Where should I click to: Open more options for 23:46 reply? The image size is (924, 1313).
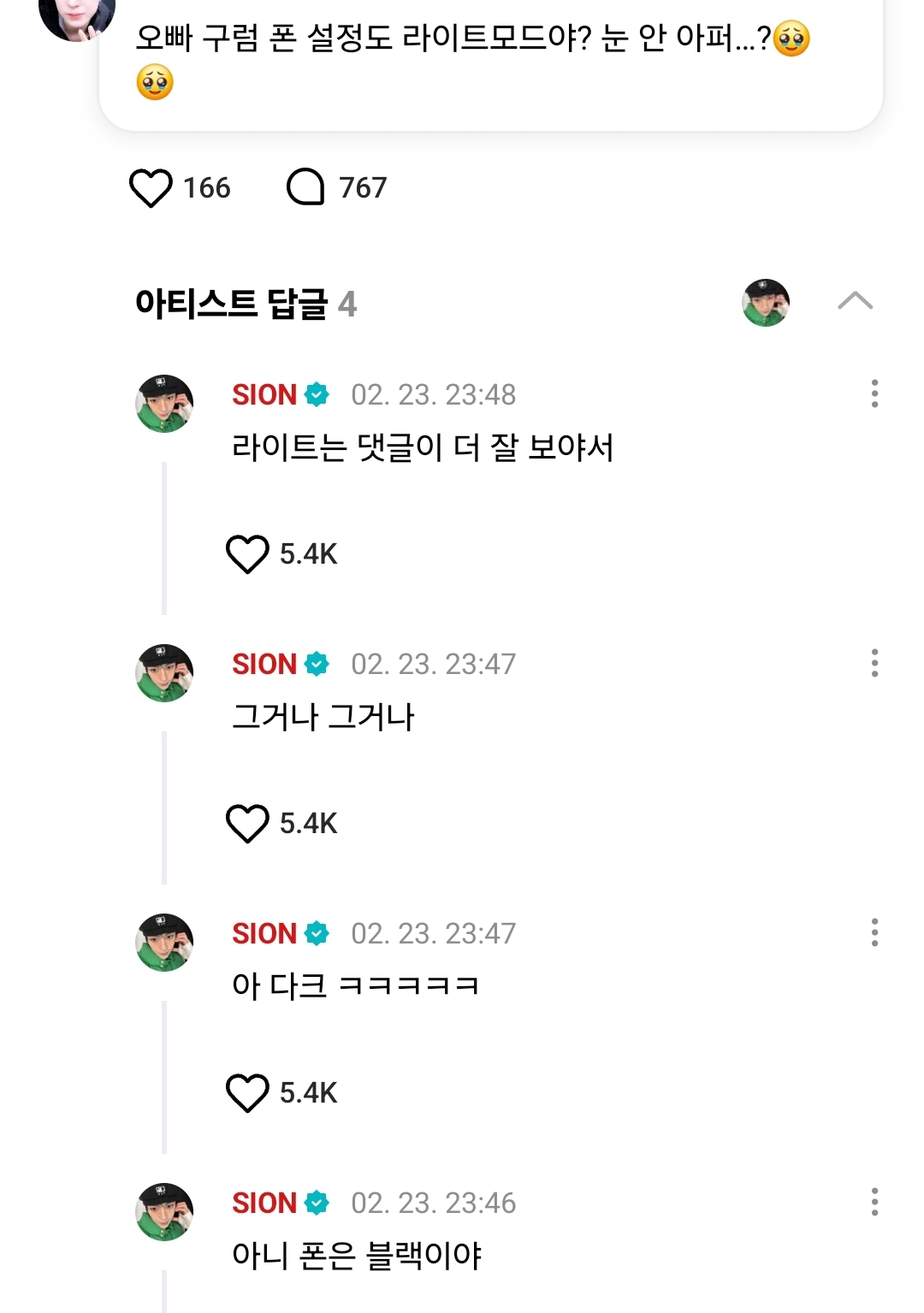[x=874, y=1202]
